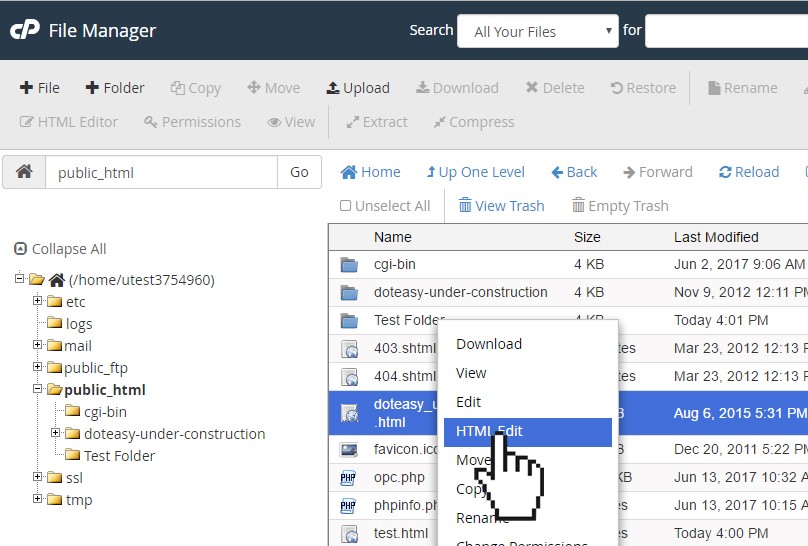This screenshot has width=808, height=546.
Task: Click the cgi-bin folder icon in list
Action: tap(349, 265)
